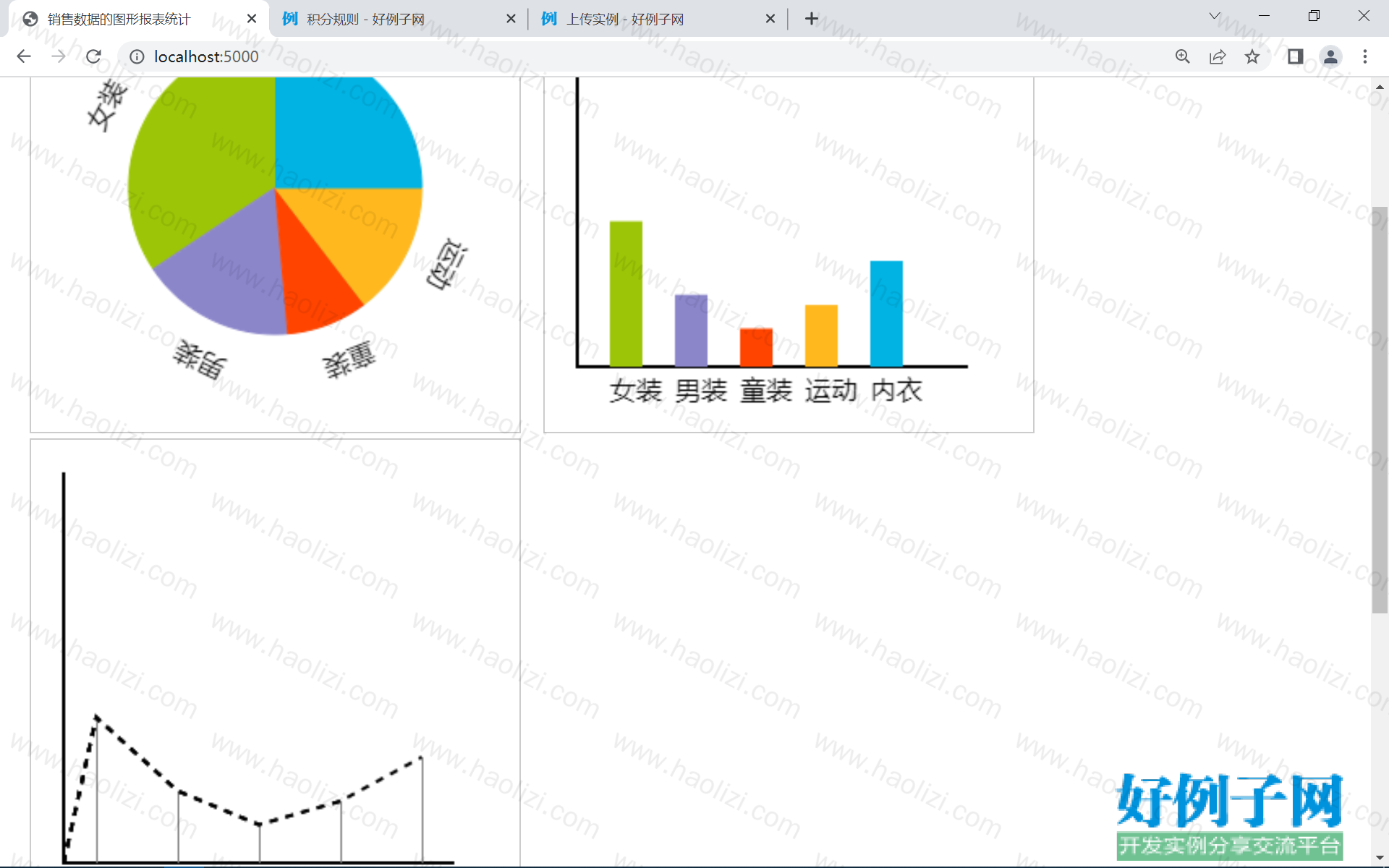Click the purple pie slice for 男装
Screen dimensions: 1389x868
231,282
